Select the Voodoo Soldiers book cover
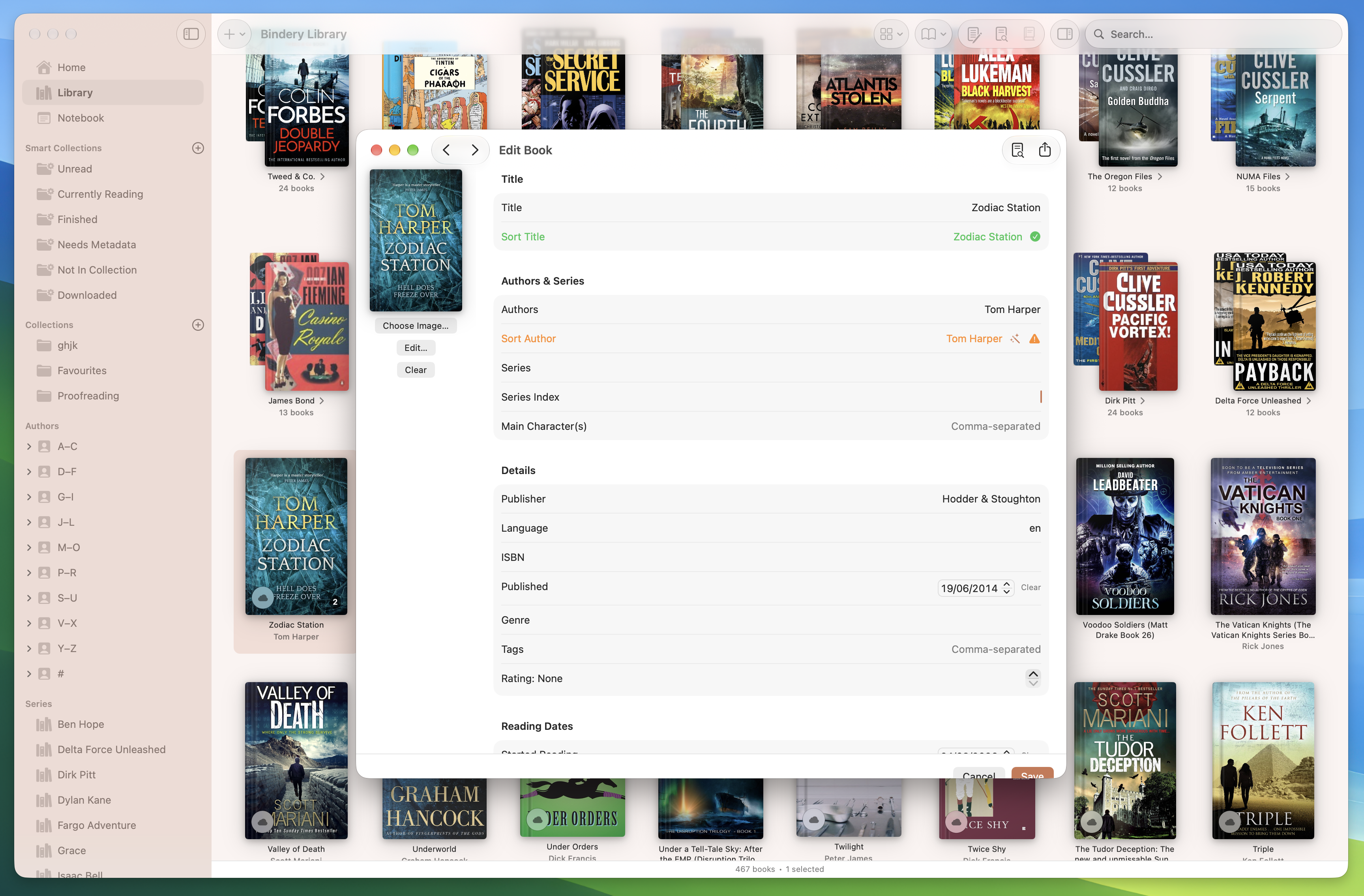This screenshot has height=896, width=1364. click(1125, 536)
